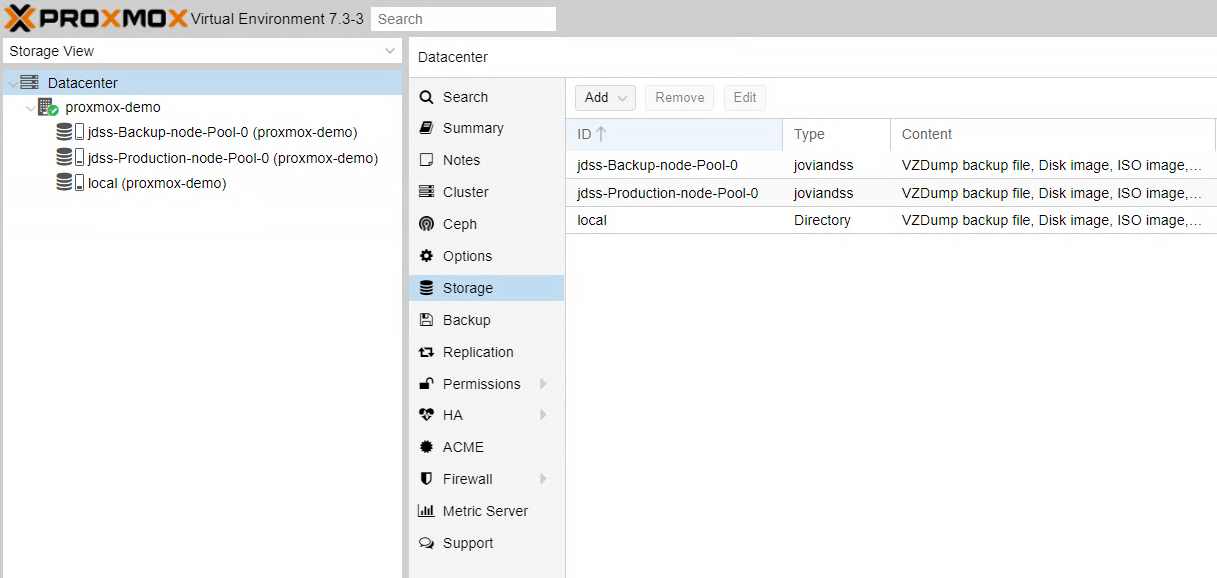Click the Replication arrows icon
Screen dimensions: 1217x578
pos(426,352)
